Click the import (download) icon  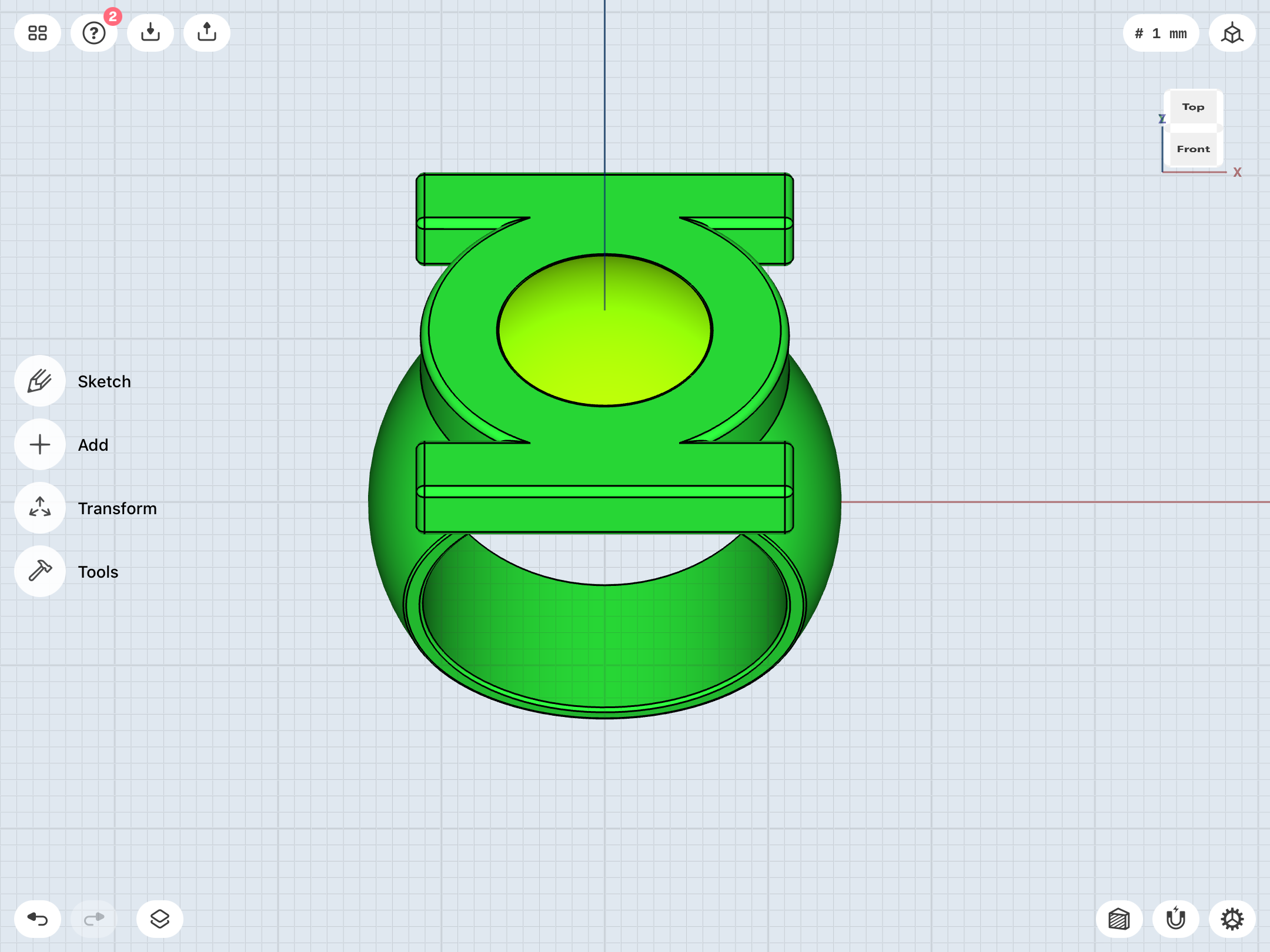tap(151, 33)
